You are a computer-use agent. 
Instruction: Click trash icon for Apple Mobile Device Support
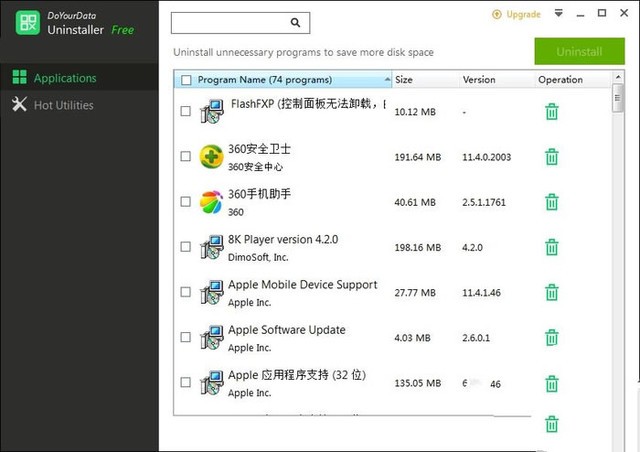point(551,292)
